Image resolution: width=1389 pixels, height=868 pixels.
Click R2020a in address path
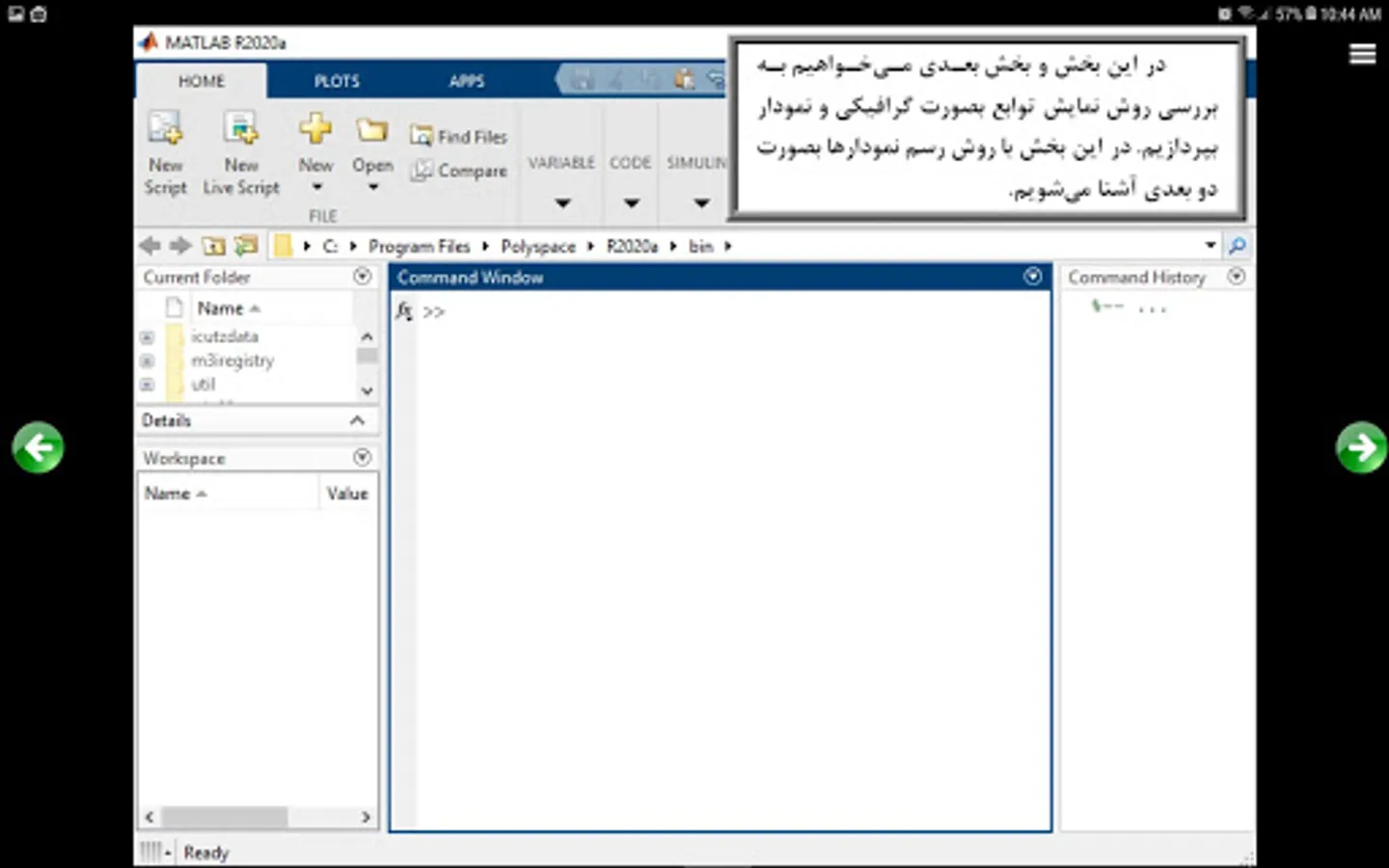point(632,246)
